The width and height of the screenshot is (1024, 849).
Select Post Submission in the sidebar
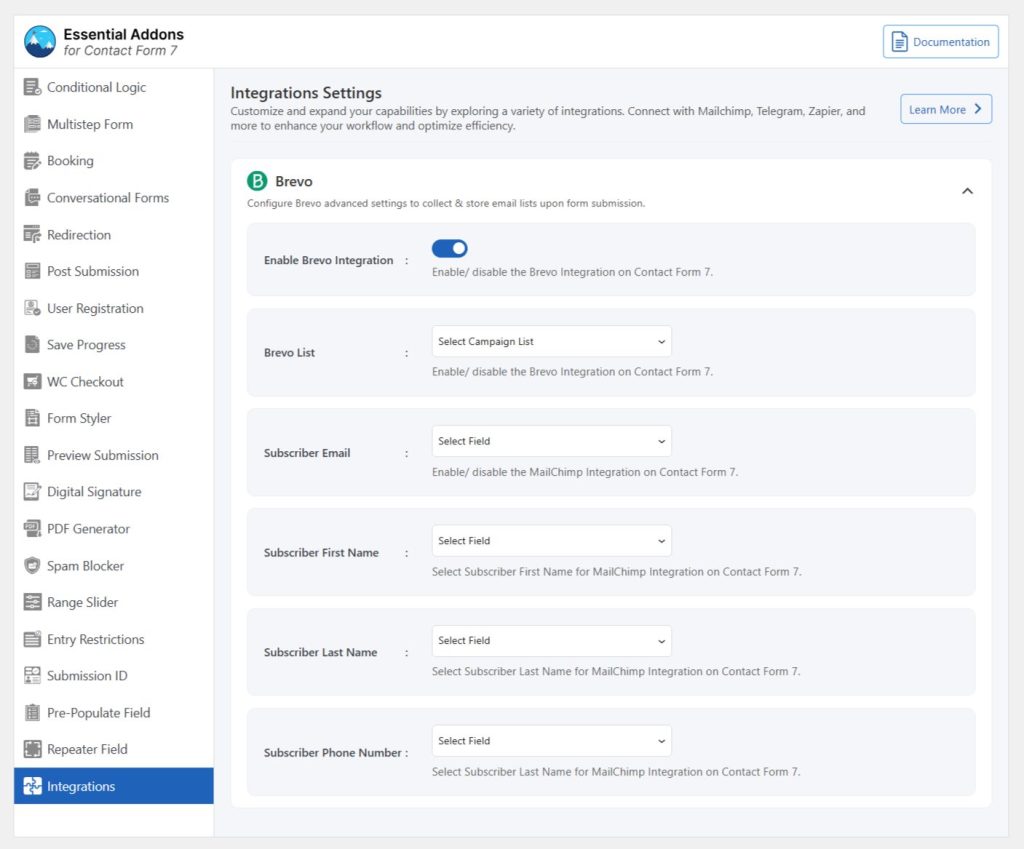114,271
